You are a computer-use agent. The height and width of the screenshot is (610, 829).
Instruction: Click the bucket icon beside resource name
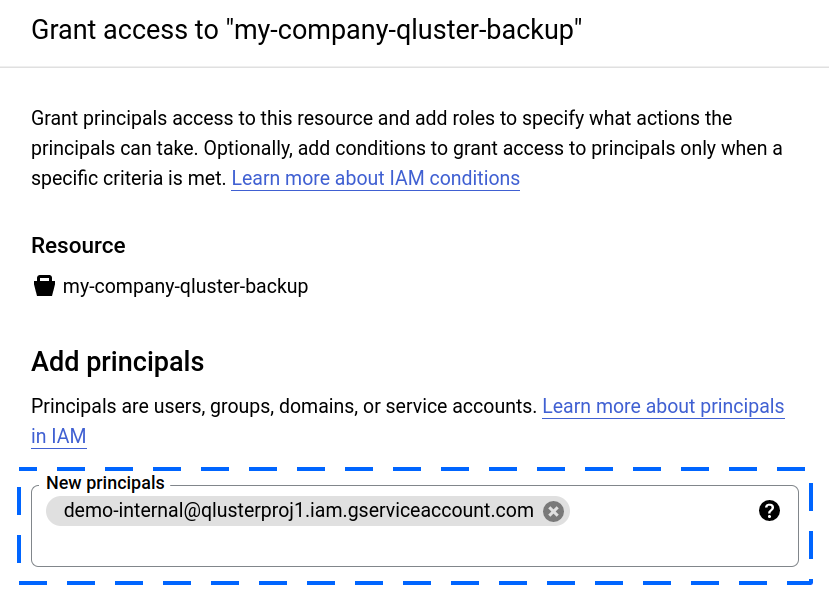click(43, 287)
